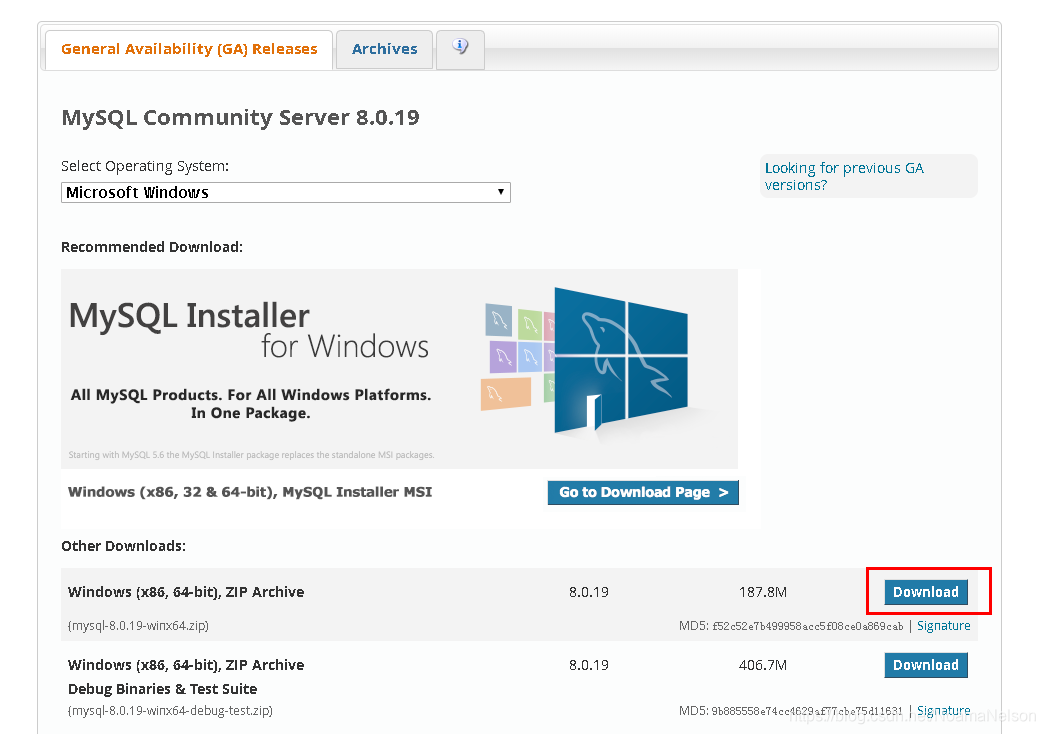Click the 187.8M size value
1045x734 pixels.
point(763,592)
